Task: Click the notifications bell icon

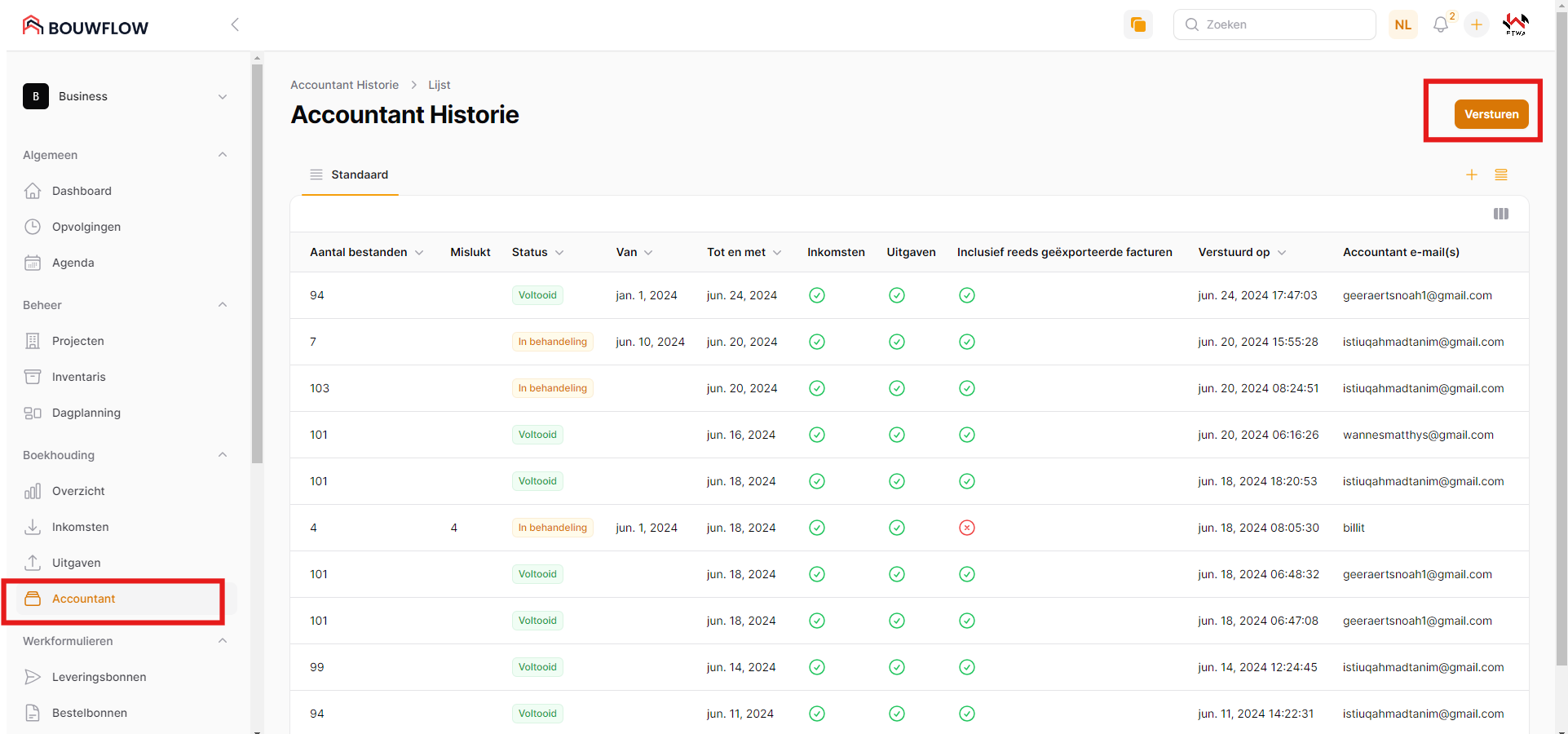Action: click(1440, 24)
